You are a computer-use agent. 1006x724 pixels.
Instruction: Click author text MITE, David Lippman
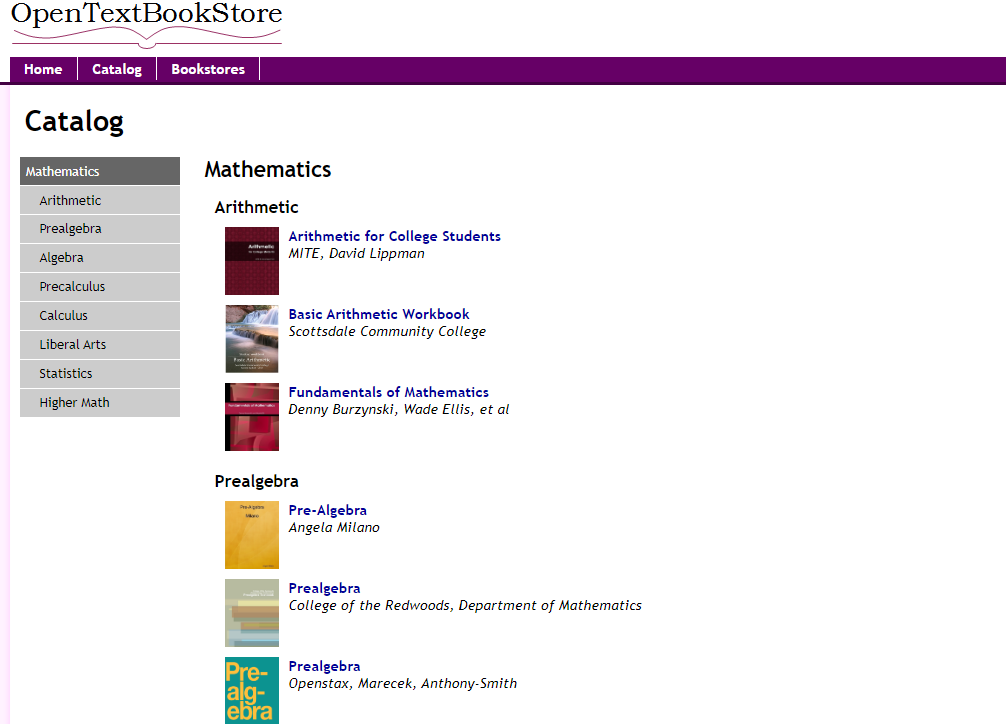(x=356, y=254)
